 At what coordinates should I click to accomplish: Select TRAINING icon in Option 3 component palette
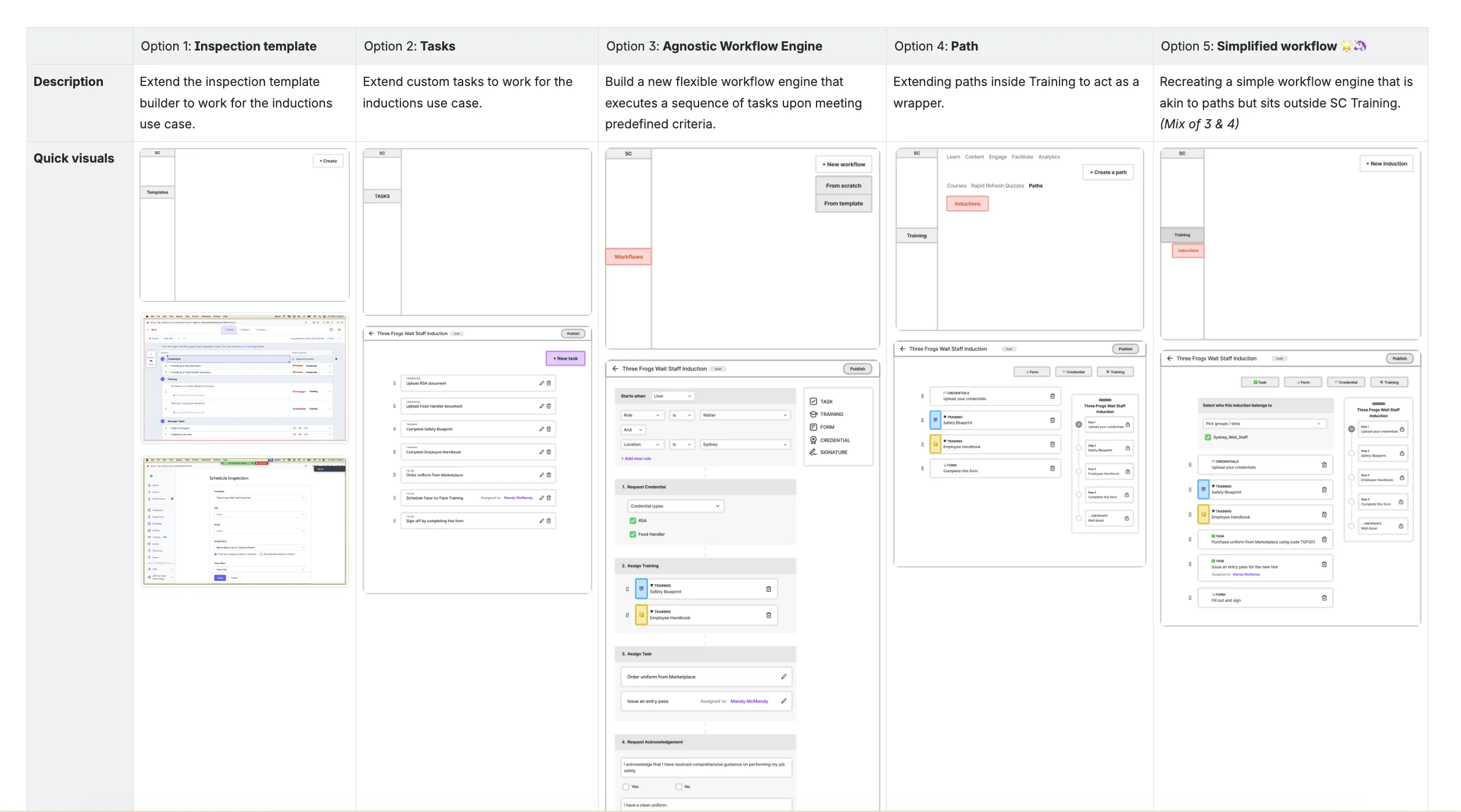pyautogui.click(x=814, y=415)
